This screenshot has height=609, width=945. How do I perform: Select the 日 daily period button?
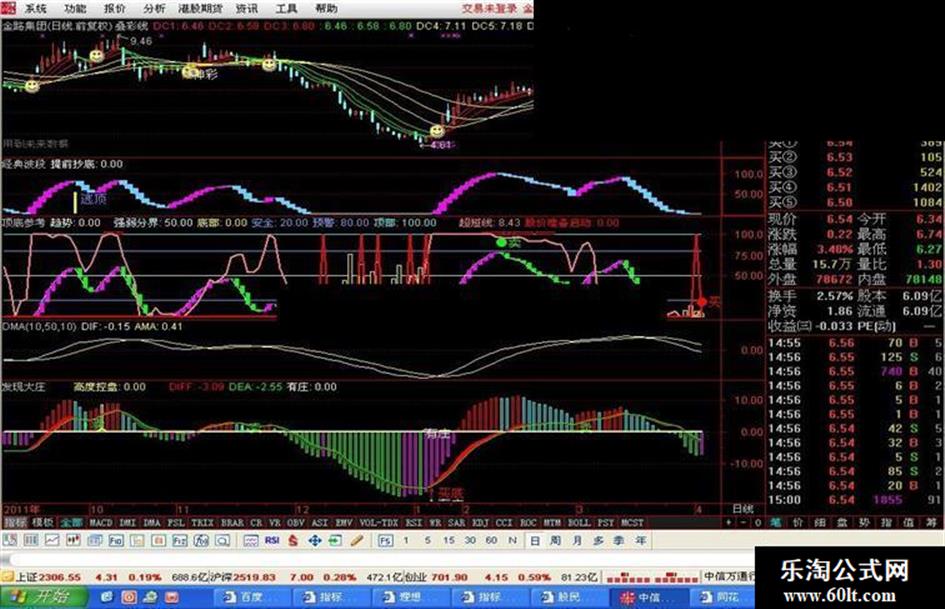point(535,541)
